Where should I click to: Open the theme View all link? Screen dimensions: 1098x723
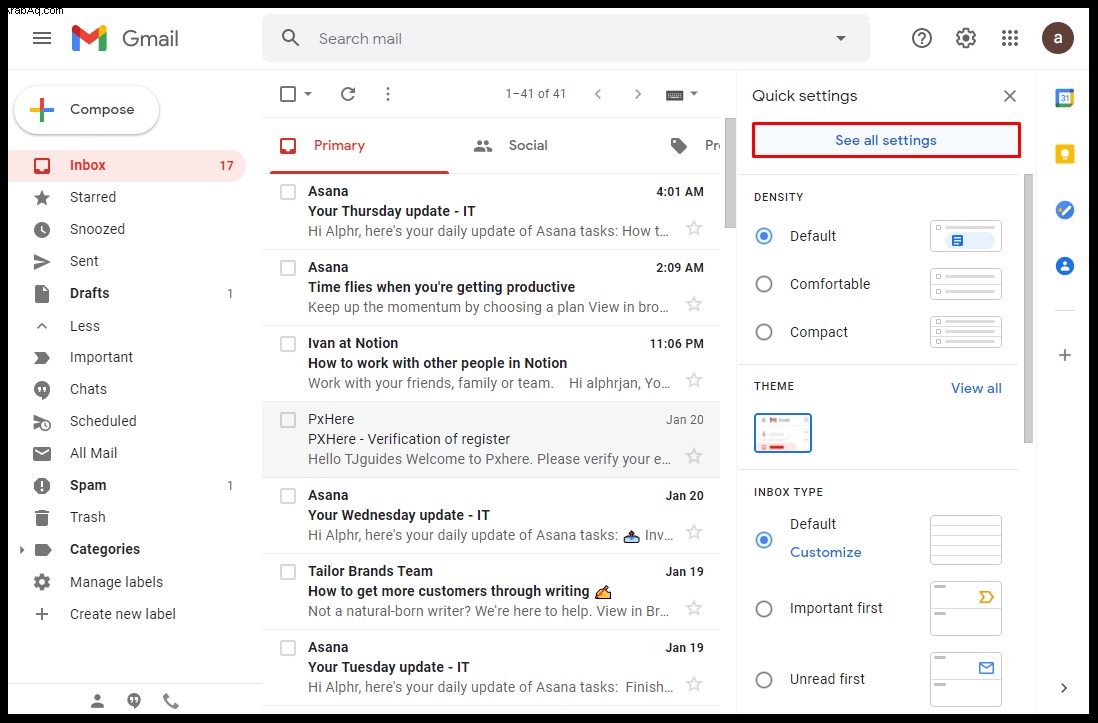click(976, 388)
